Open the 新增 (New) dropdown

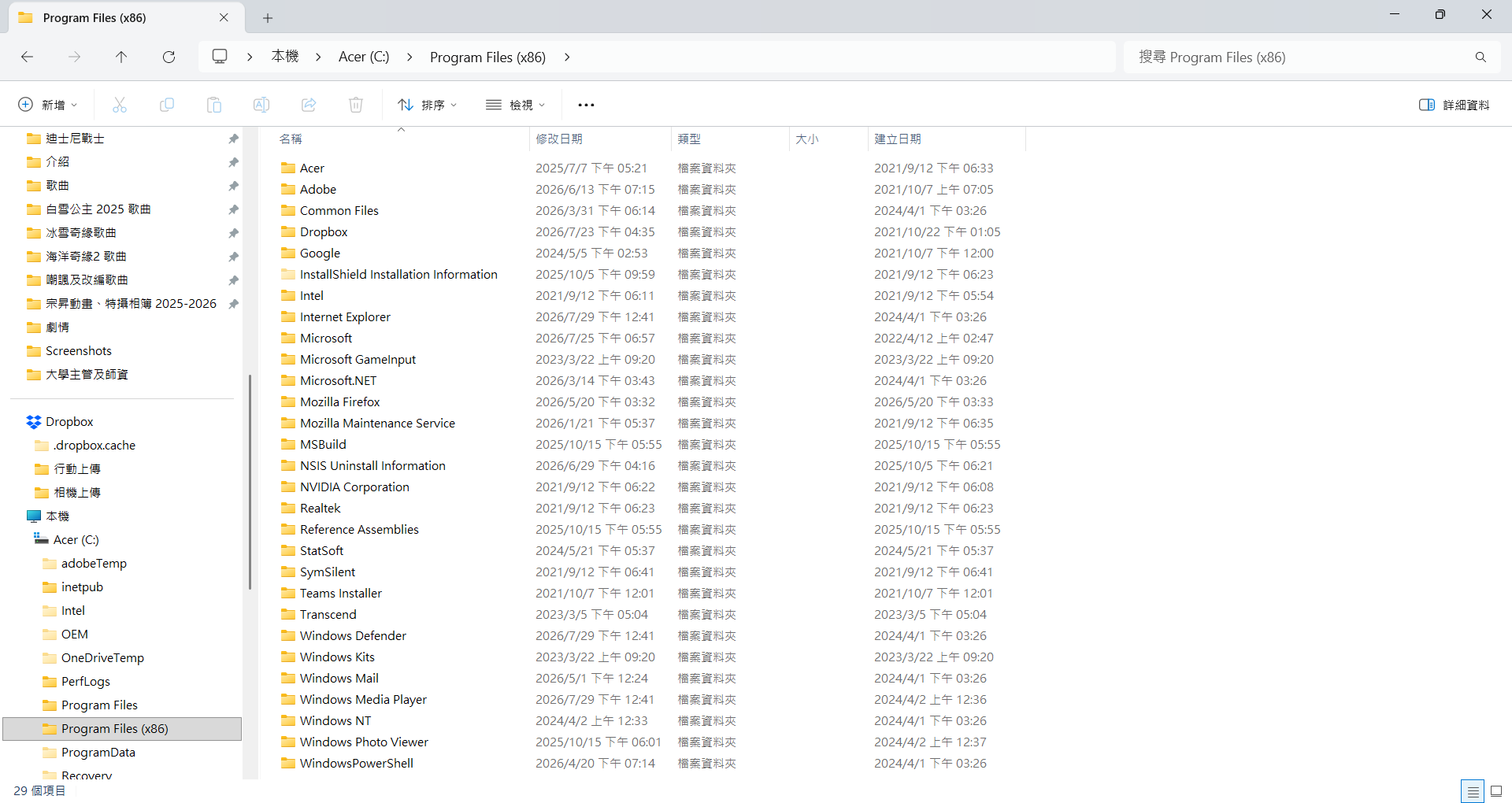coord(48,105)
